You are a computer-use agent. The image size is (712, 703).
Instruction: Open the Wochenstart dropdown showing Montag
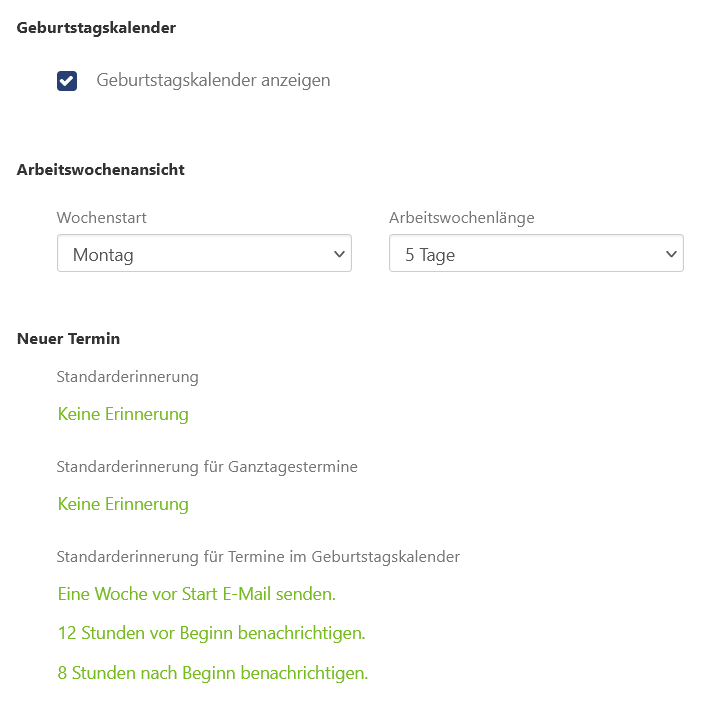tap(204, 253)
